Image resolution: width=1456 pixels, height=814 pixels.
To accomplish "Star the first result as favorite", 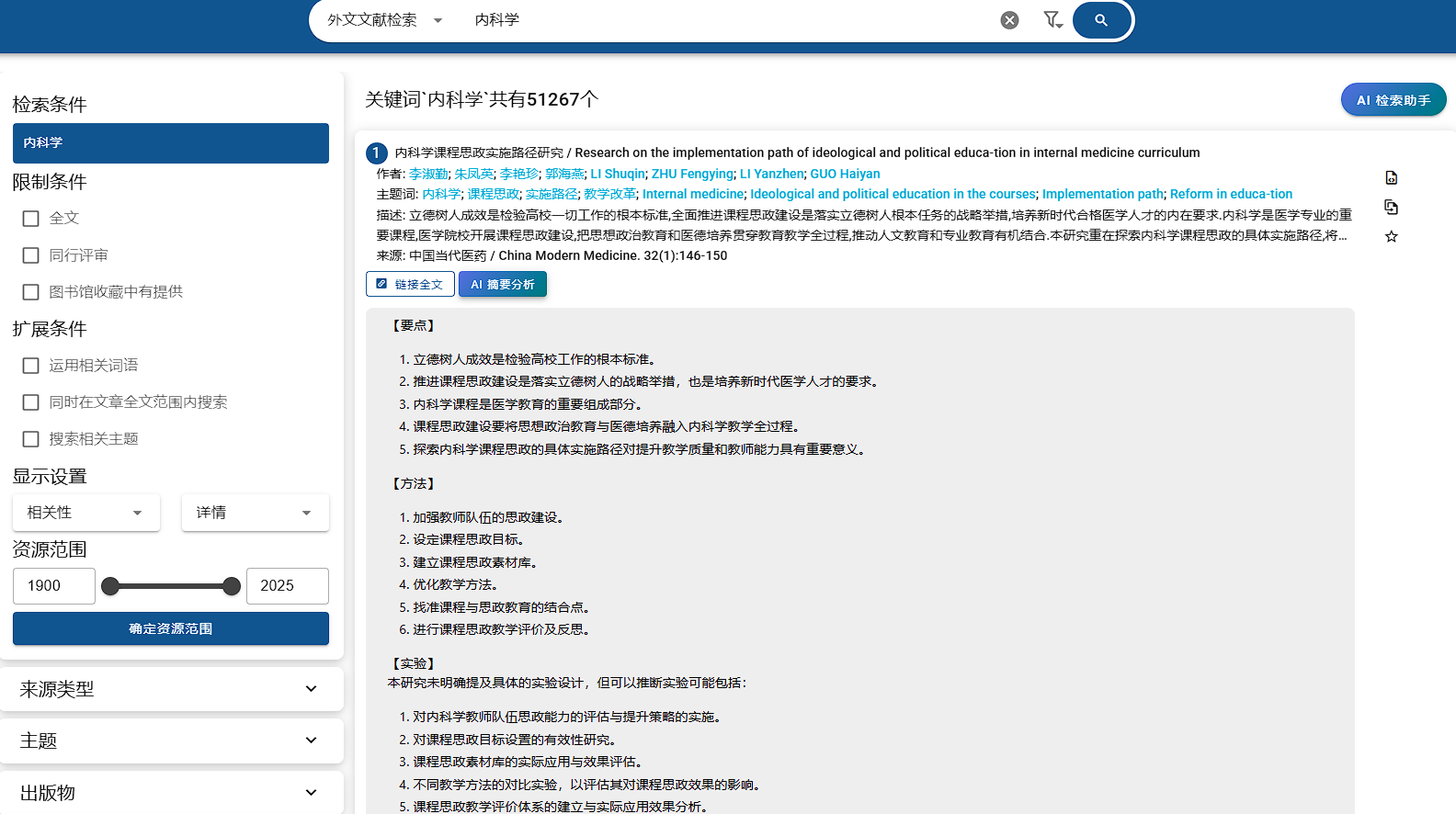I will (1391, 237).
